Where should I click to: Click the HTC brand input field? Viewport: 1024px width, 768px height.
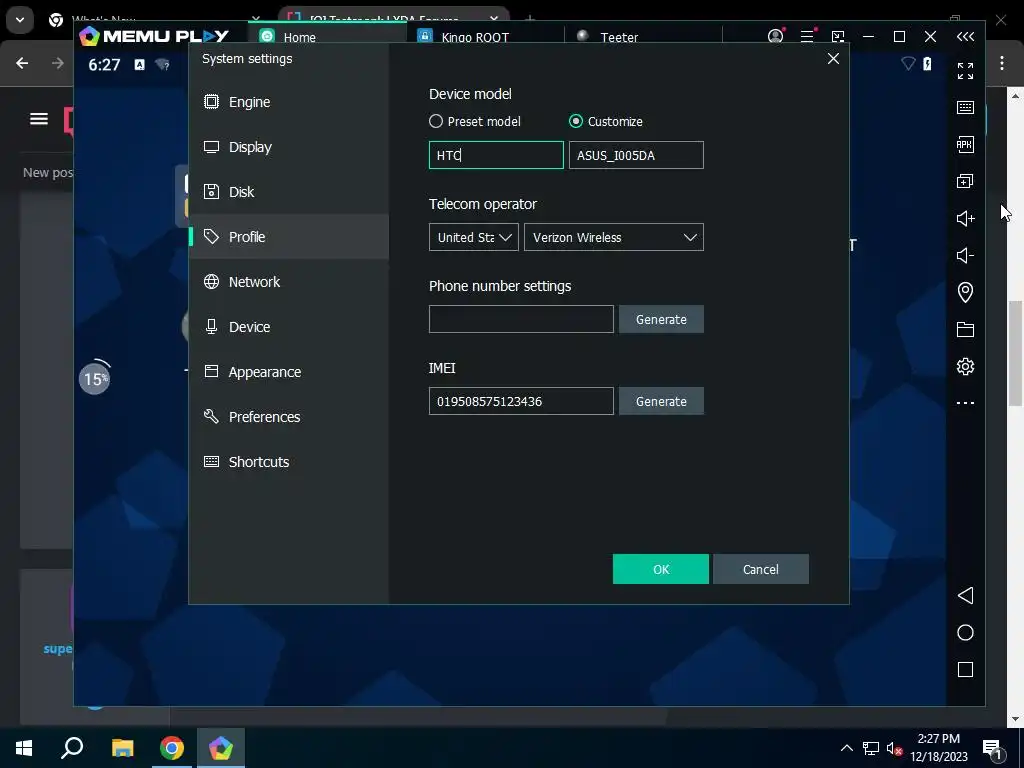point(496,155)
